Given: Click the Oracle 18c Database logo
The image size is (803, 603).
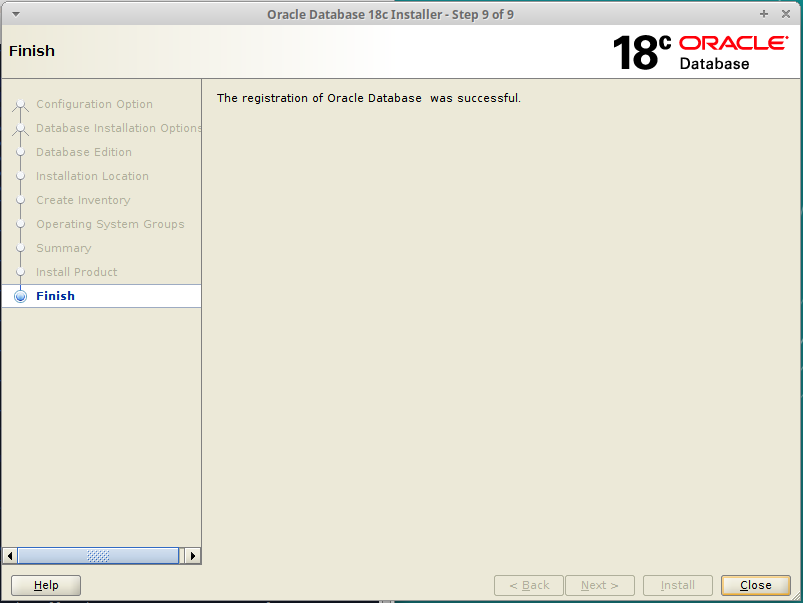Looking at the screenshot, I should [700, 52].
